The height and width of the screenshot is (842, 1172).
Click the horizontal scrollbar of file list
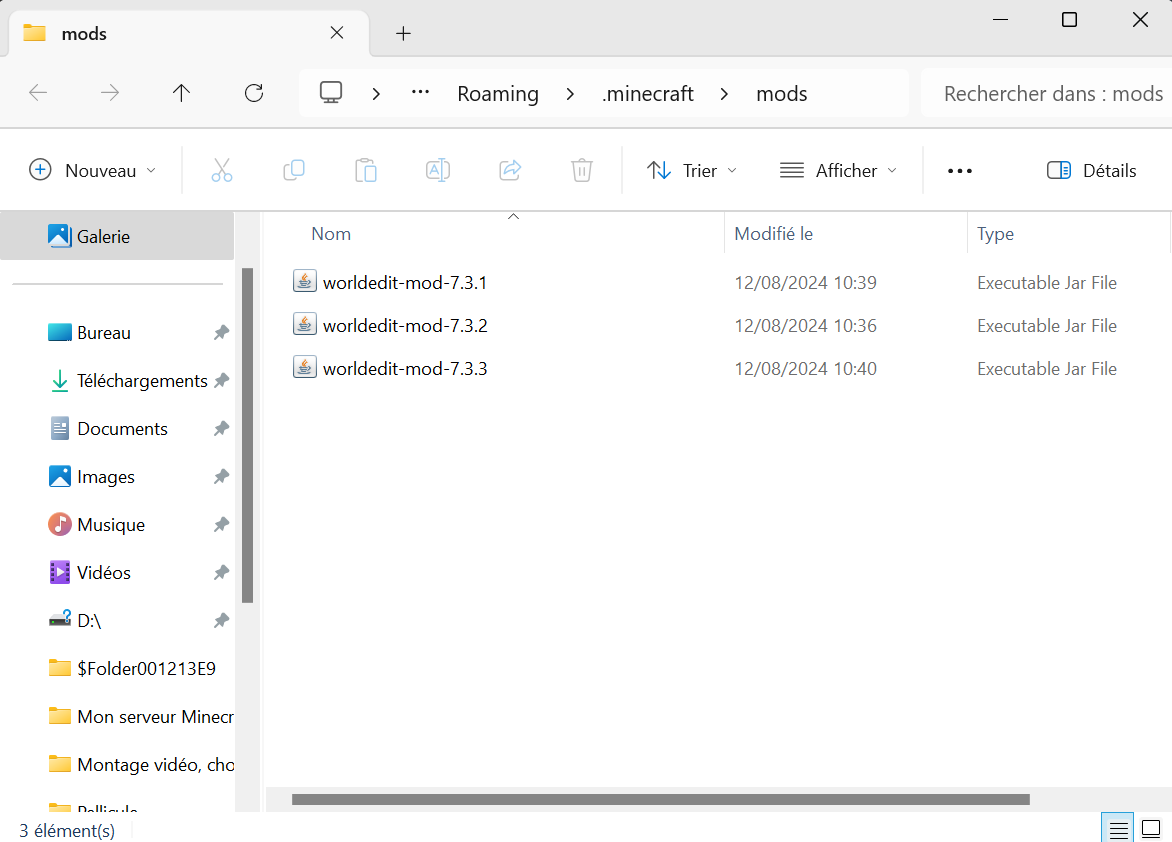(661, 799)
